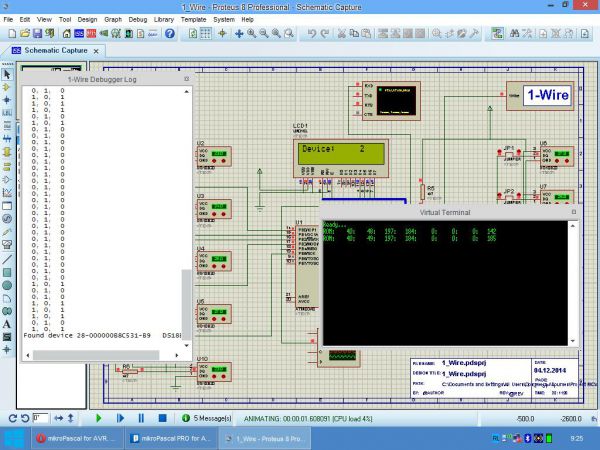Click the Virtual Terminal scroll-down arrow

pos(573,341)
